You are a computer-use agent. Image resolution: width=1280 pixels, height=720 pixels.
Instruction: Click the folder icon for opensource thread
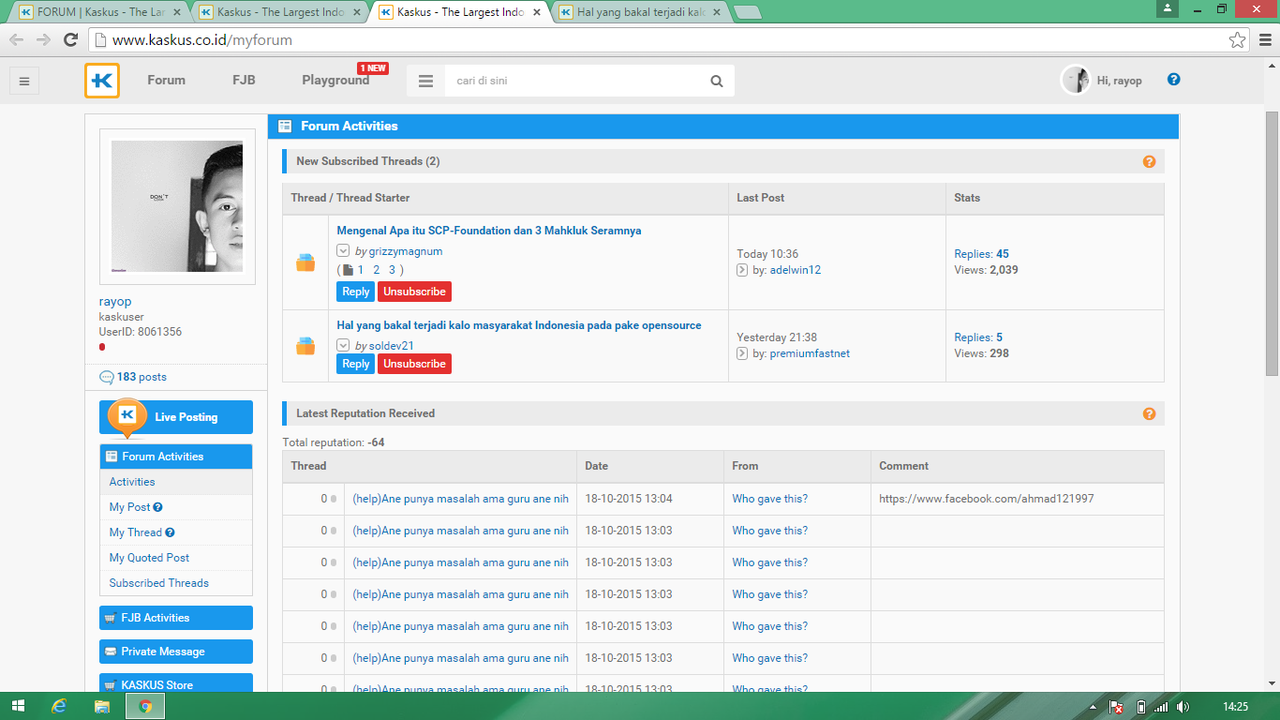(x=306, y=346)
